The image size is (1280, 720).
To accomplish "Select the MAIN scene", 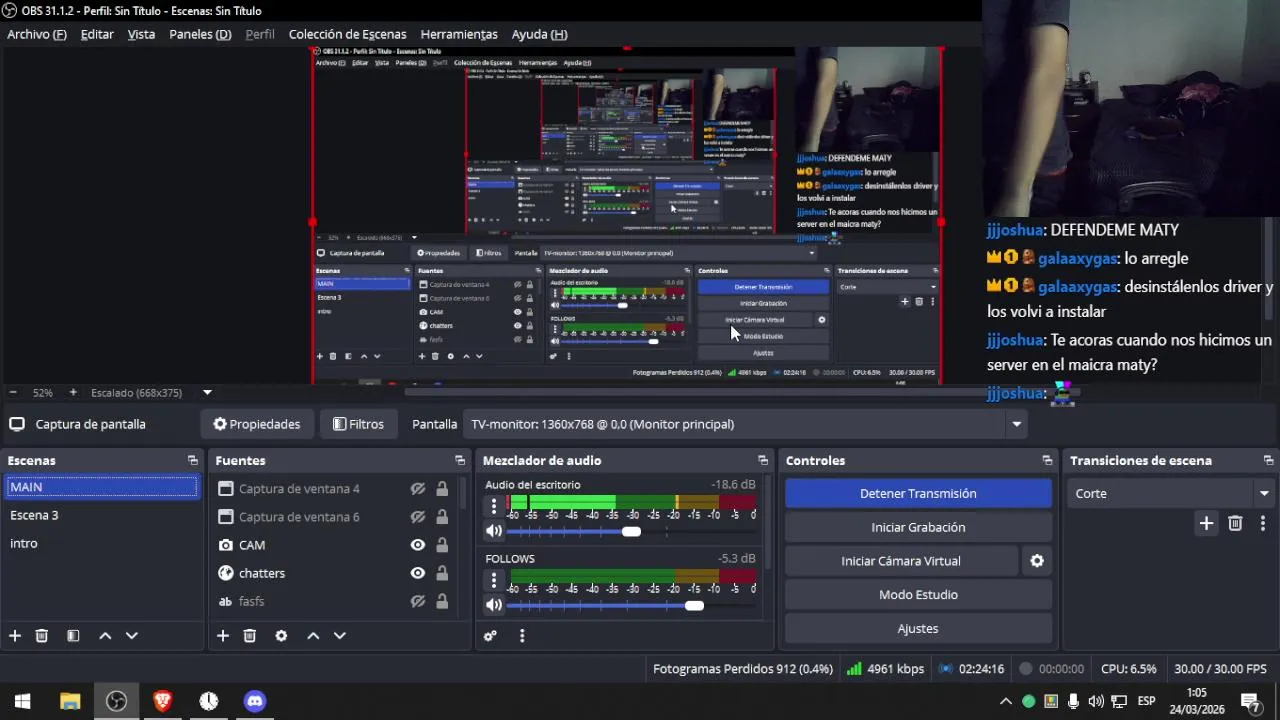I will [101, 487].
